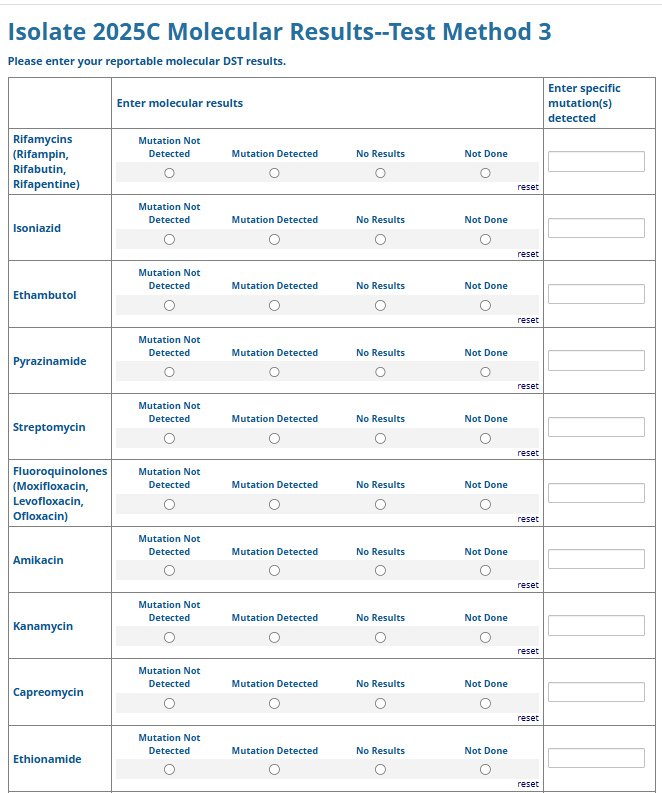
Task: Pick Mutation Detected for Capreomycin
Action: pyautogui.click(x=275, y=703)
